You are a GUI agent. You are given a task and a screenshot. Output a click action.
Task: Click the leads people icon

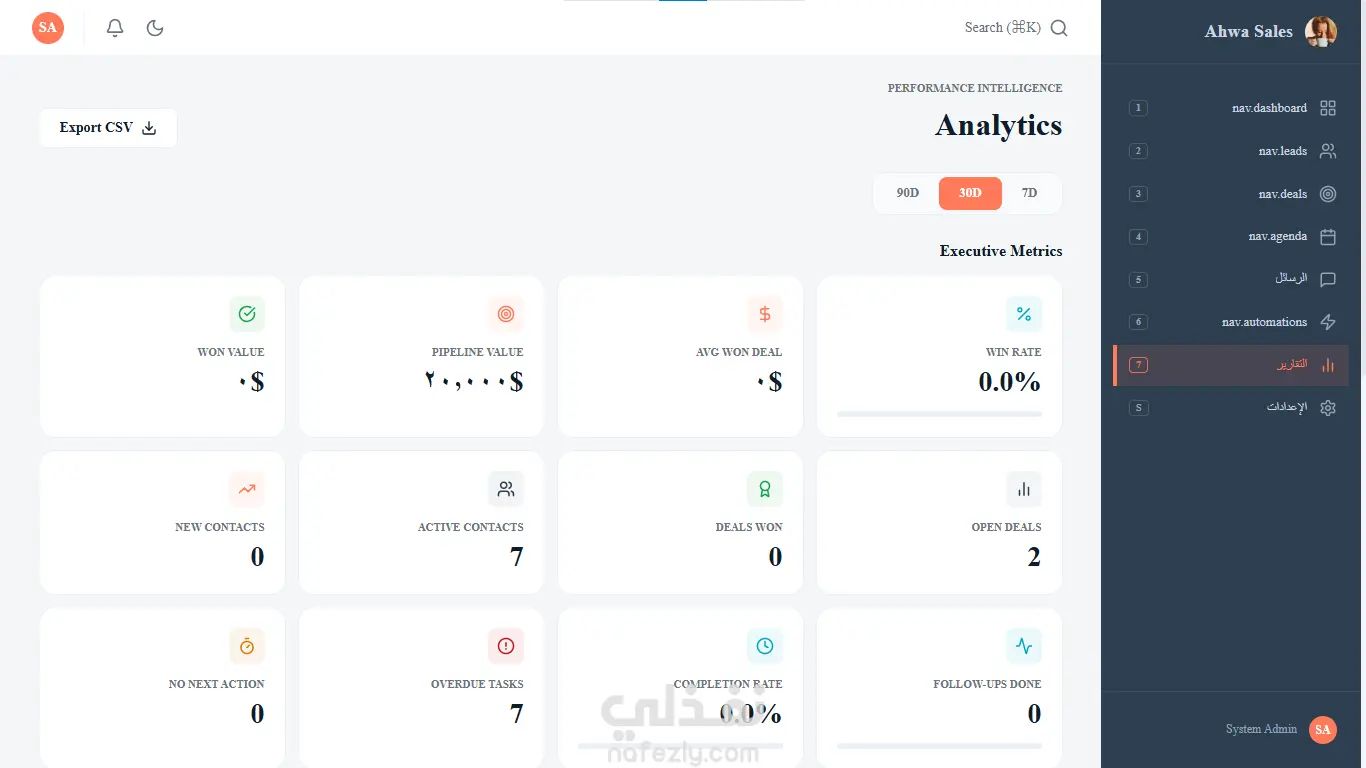tap(1328, 151)
